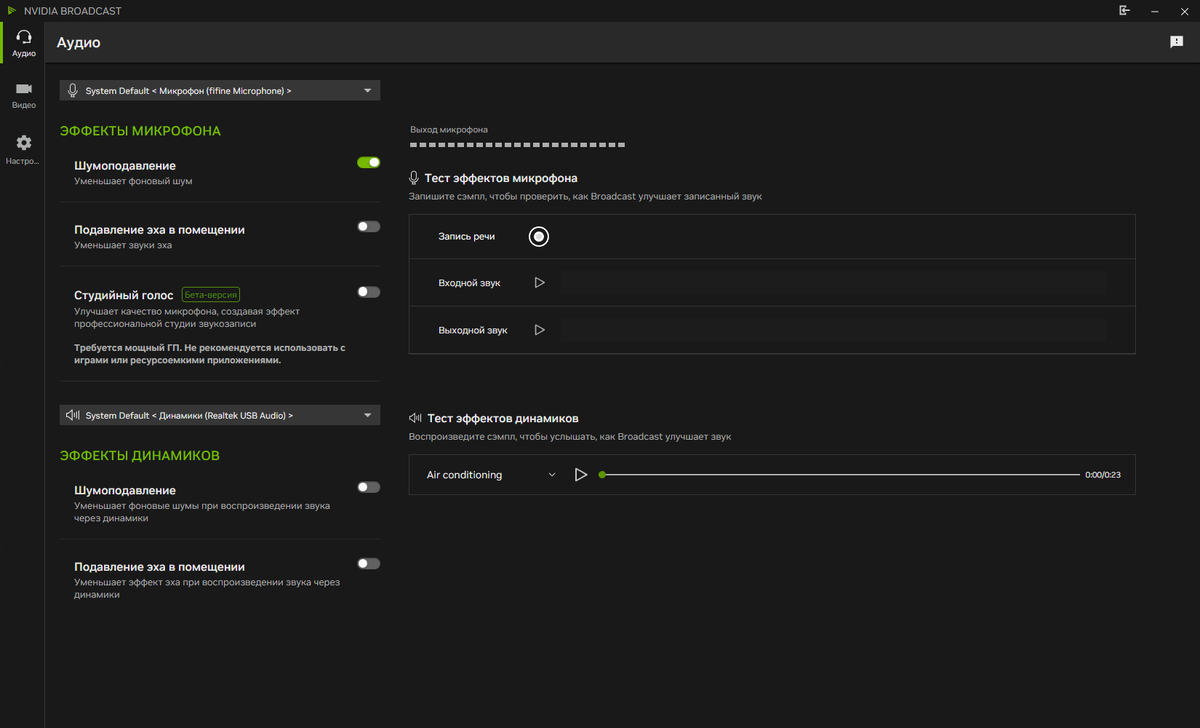Screen dimensions: 1200x728
Task: Click the Выход микрофона level meter
Action: click(x=518, y=145)
